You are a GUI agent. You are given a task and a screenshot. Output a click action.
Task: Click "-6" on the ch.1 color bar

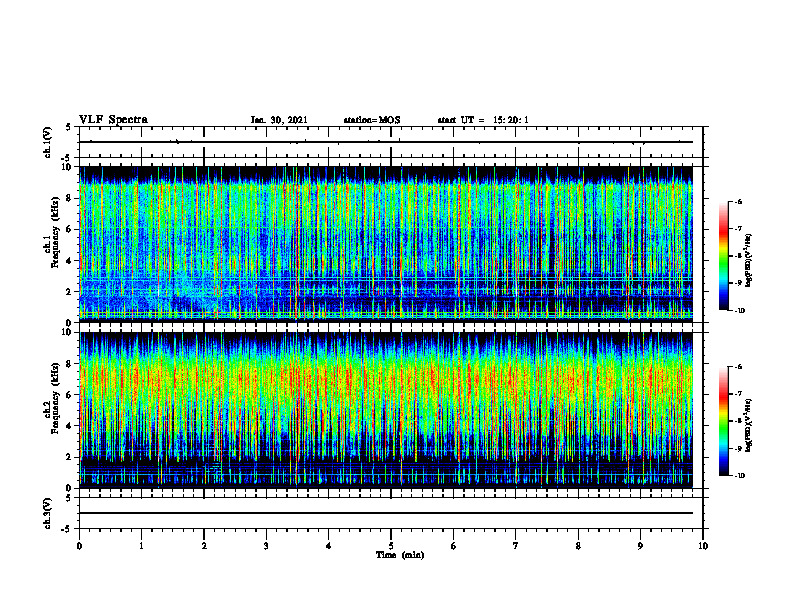[738, 202]
